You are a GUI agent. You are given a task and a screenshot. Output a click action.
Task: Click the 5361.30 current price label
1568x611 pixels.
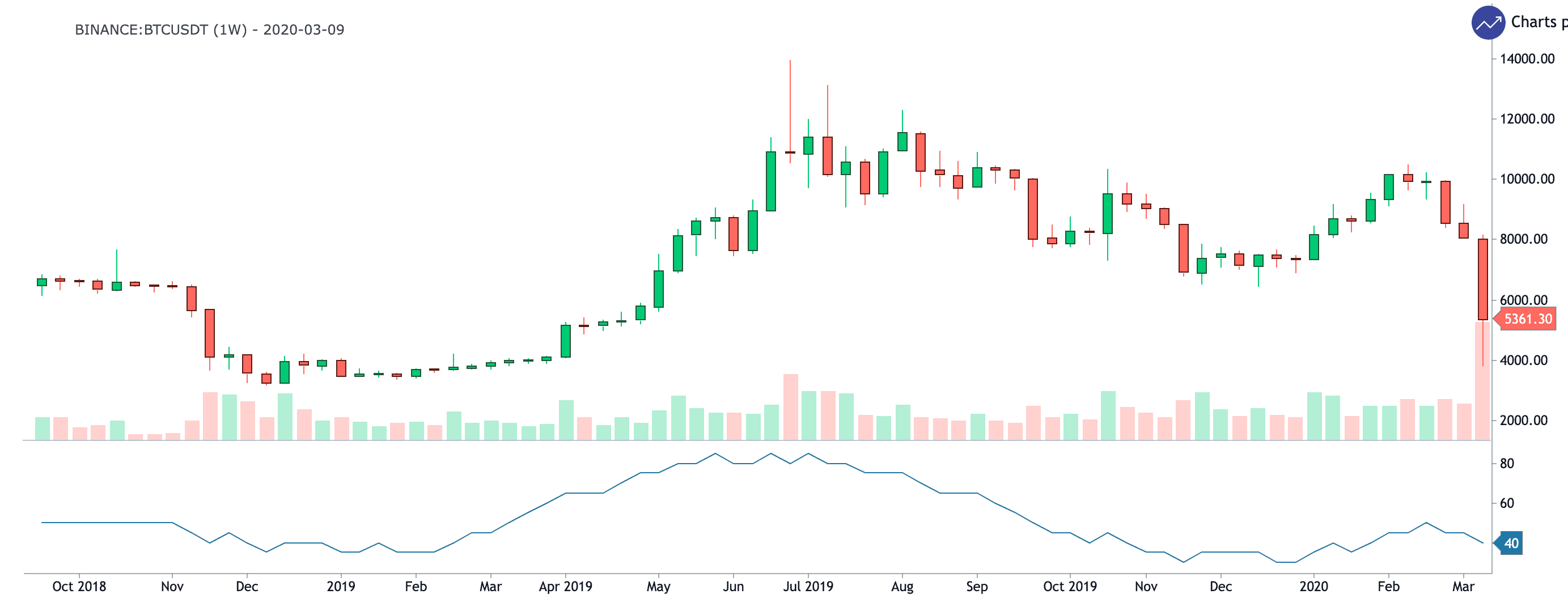(1527, 319)
